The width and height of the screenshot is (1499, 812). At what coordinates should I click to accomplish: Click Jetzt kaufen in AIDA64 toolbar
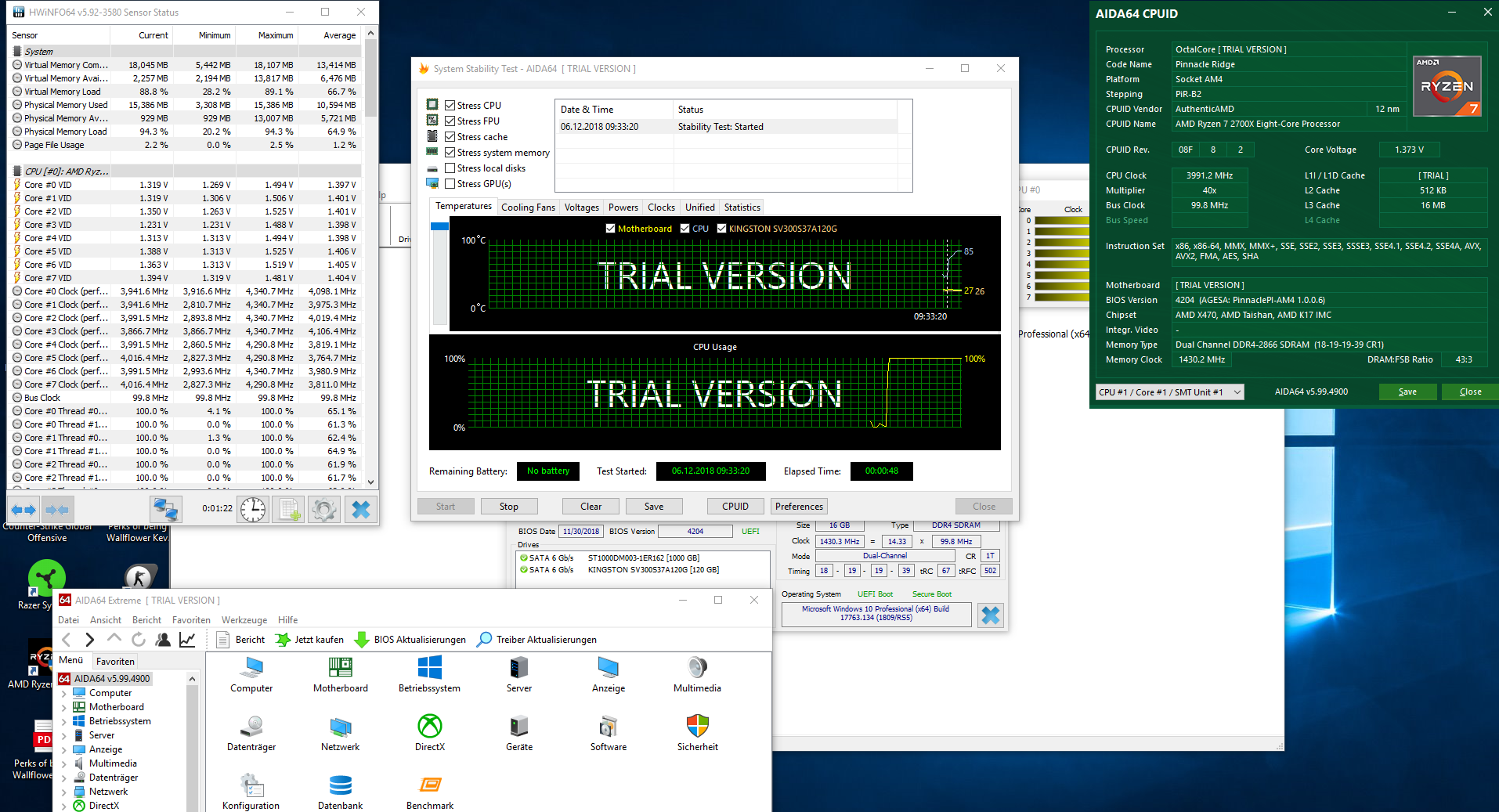[x=310, y=640]
